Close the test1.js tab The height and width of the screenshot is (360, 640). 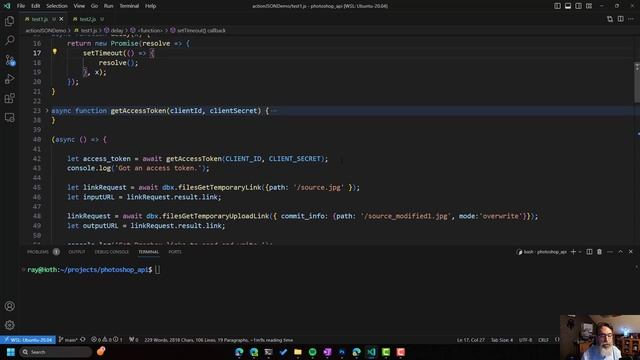tap(61, 19)
